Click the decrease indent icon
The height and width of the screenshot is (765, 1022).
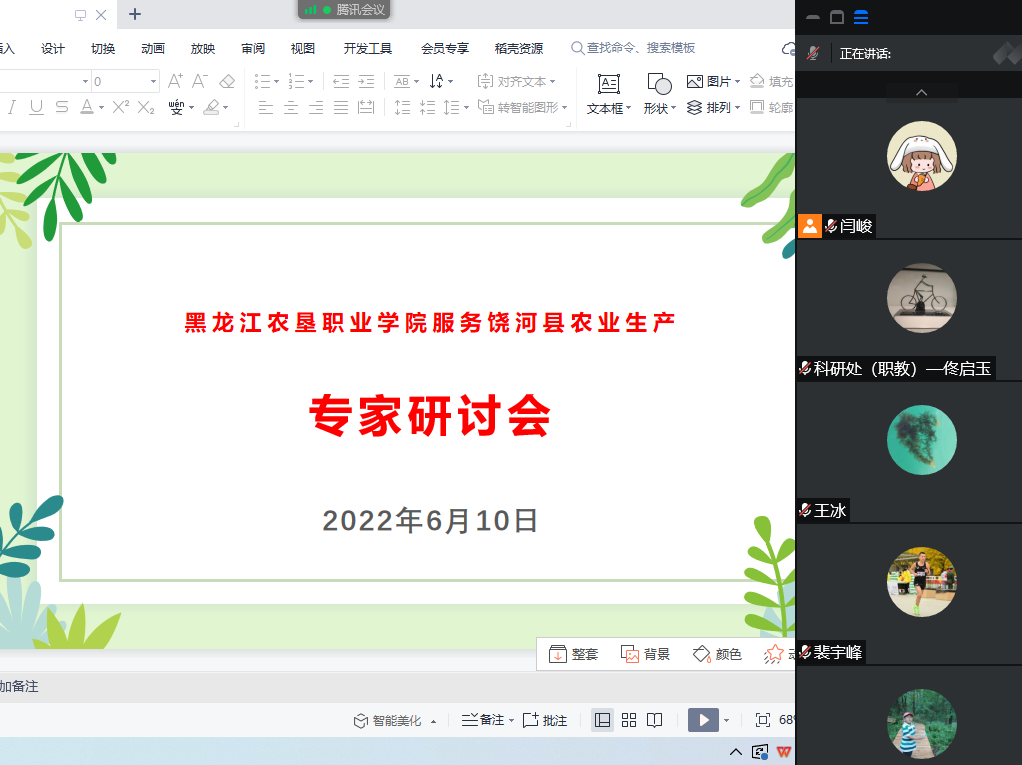[341, 81]
